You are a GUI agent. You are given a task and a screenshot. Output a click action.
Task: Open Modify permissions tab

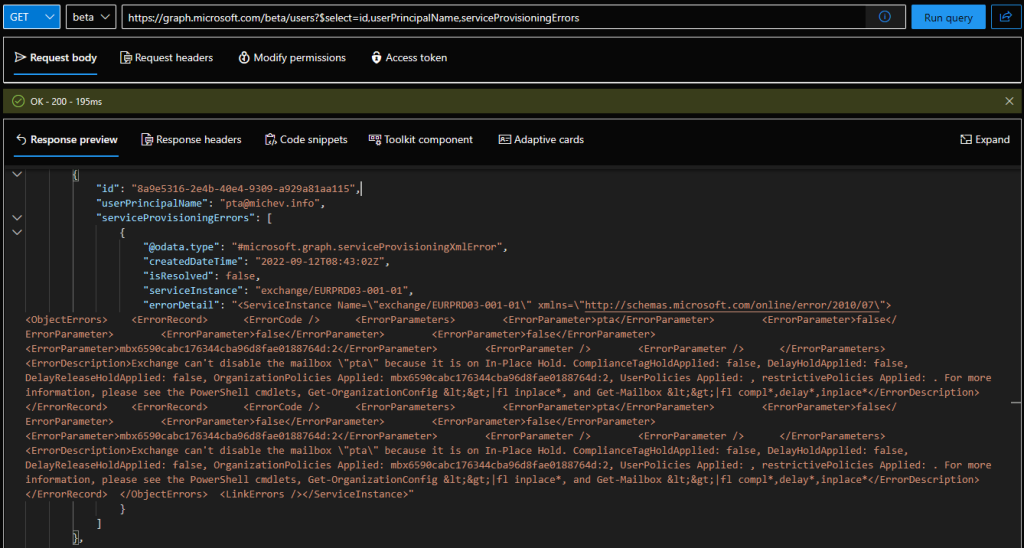point(292,57)
